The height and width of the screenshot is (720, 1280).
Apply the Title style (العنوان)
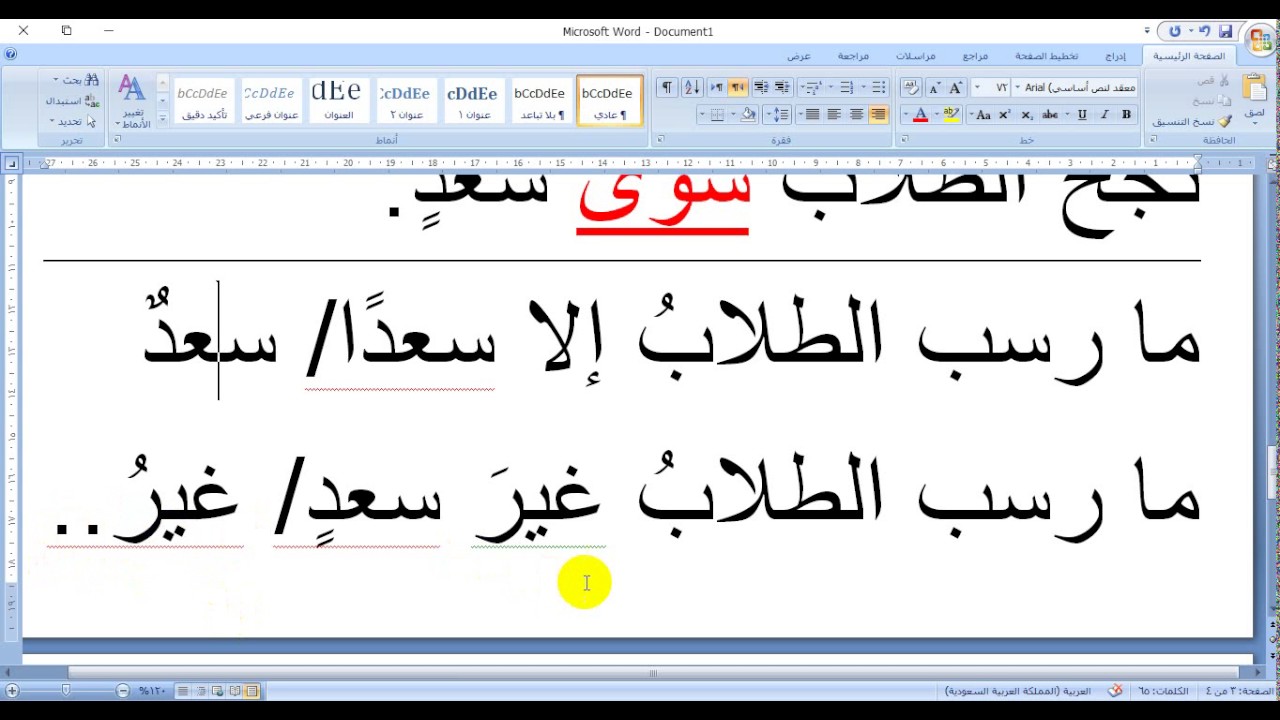coord(338,101)
